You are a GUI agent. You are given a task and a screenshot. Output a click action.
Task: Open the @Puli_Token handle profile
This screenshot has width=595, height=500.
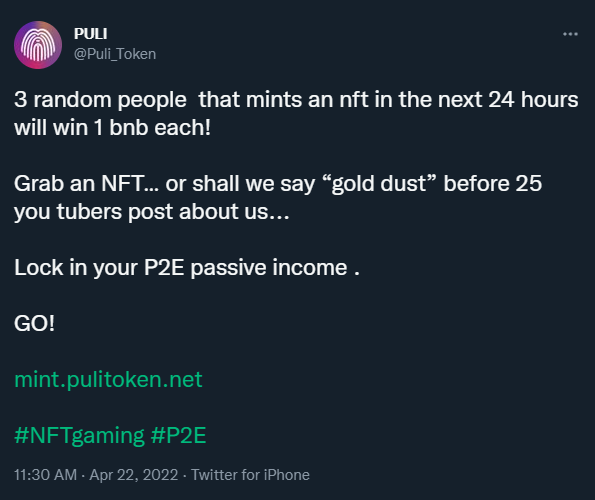[115, 54]
